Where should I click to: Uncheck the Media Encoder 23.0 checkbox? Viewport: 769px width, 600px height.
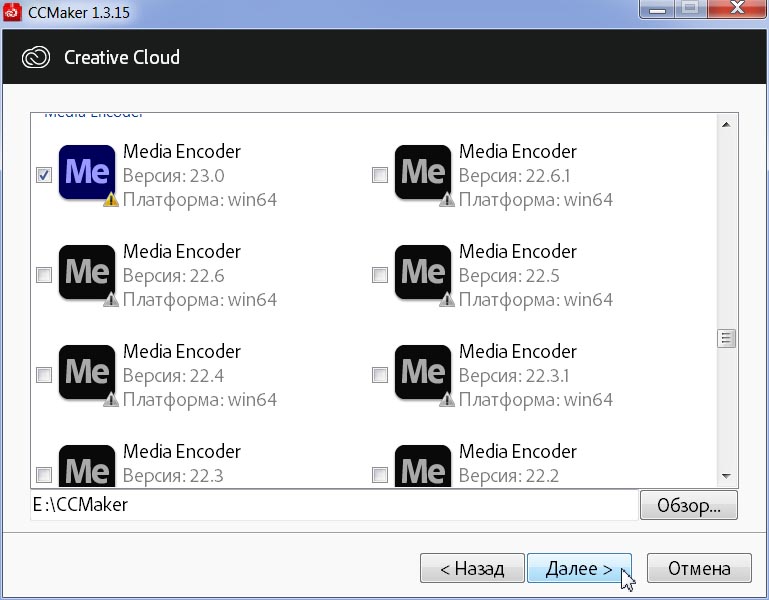pos(44,176)
